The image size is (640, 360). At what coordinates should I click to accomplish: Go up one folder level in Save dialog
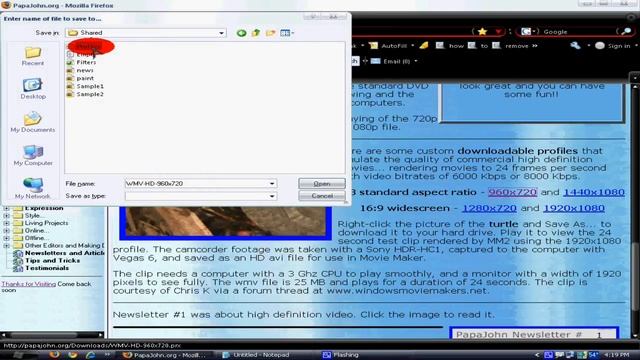point(256,33)
